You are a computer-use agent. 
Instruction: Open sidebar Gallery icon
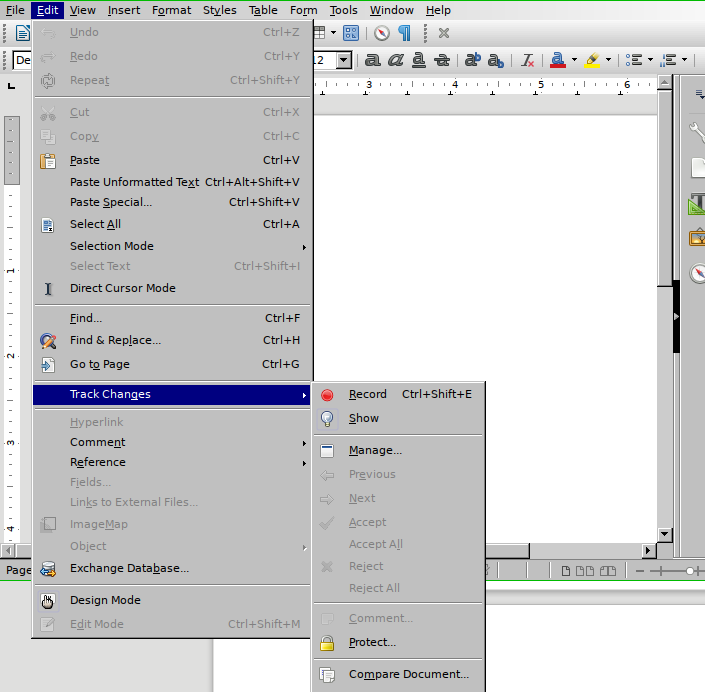[697, 237]
